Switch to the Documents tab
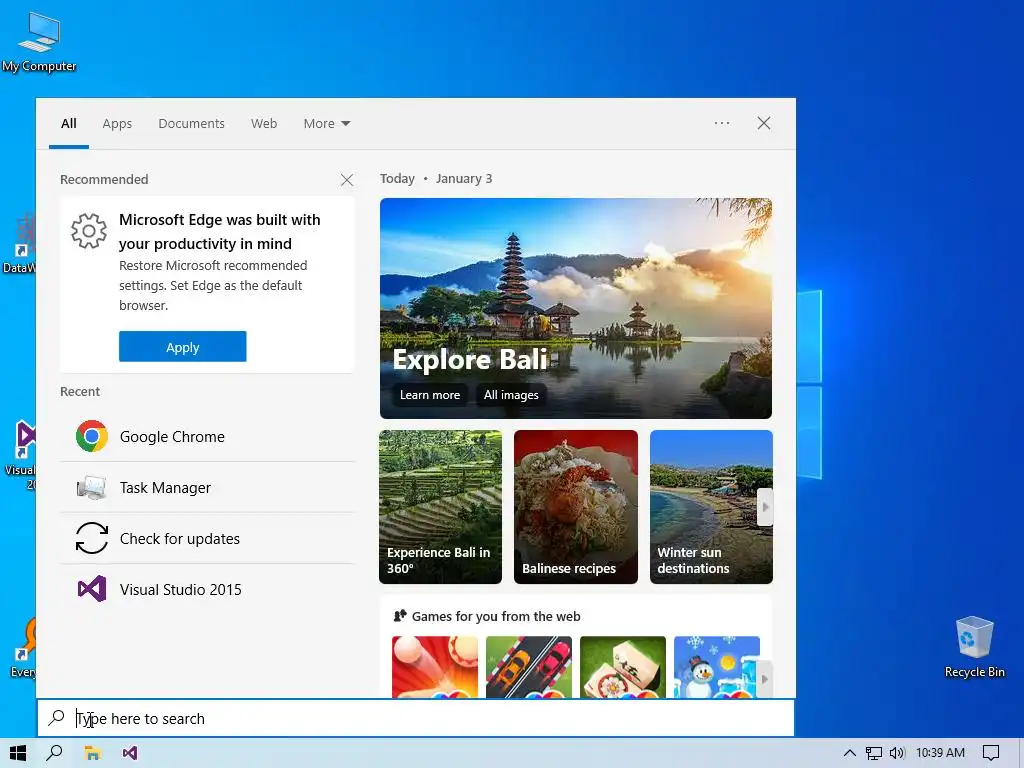This screenshot has width=1024, height=768. (191, 123)
